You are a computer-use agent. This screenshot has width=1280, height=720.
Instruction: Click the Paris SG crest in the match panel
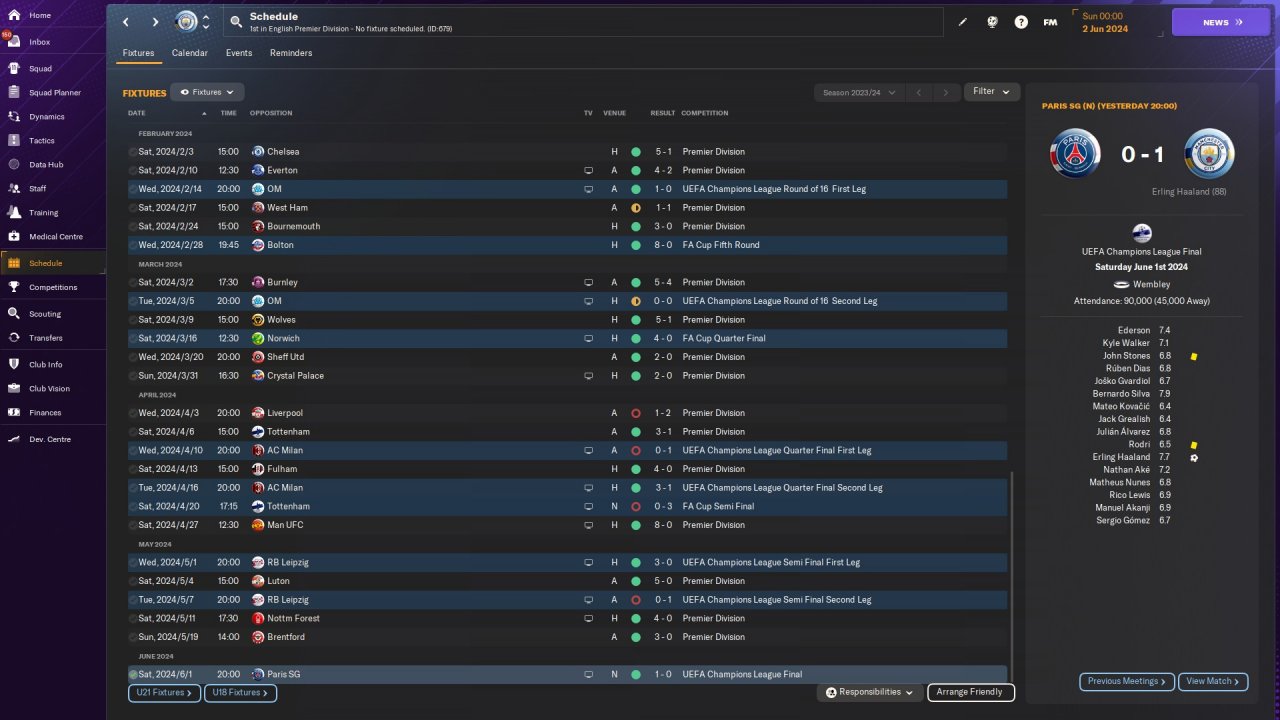tap(1075, 154)
